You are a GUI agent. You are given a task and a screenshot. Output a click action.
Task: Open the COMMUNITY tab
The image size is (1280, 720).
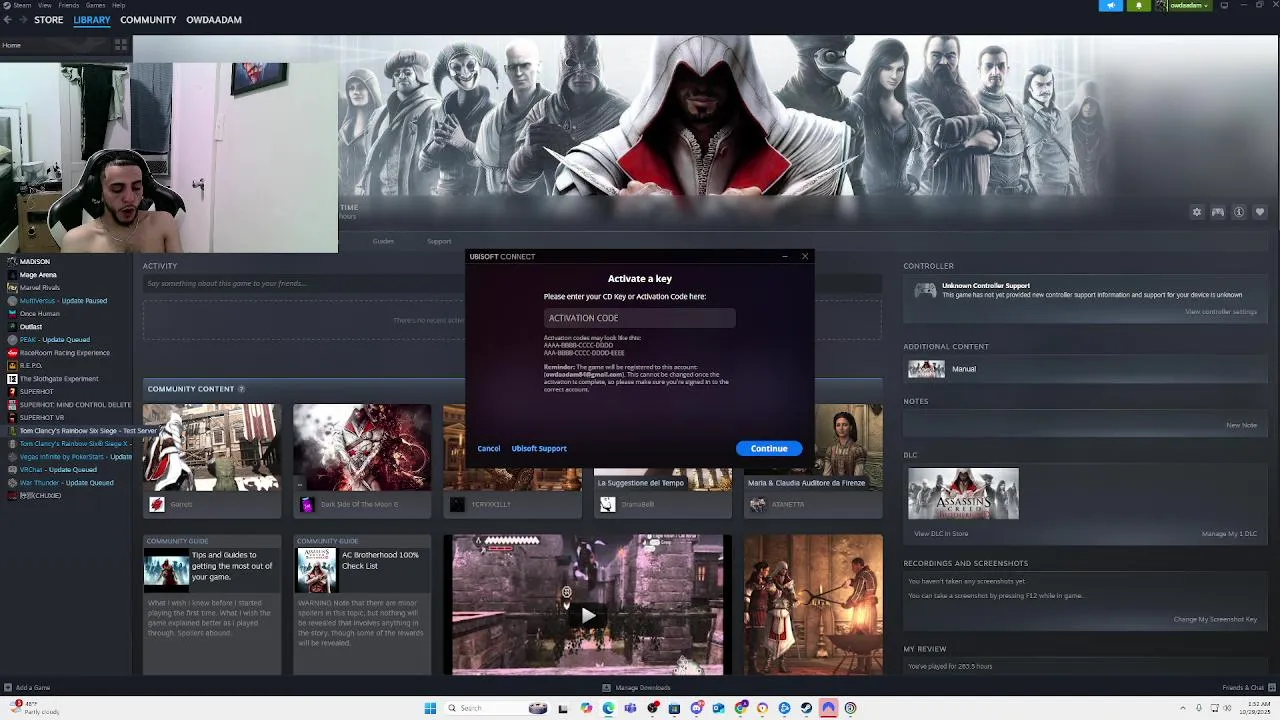148,20
